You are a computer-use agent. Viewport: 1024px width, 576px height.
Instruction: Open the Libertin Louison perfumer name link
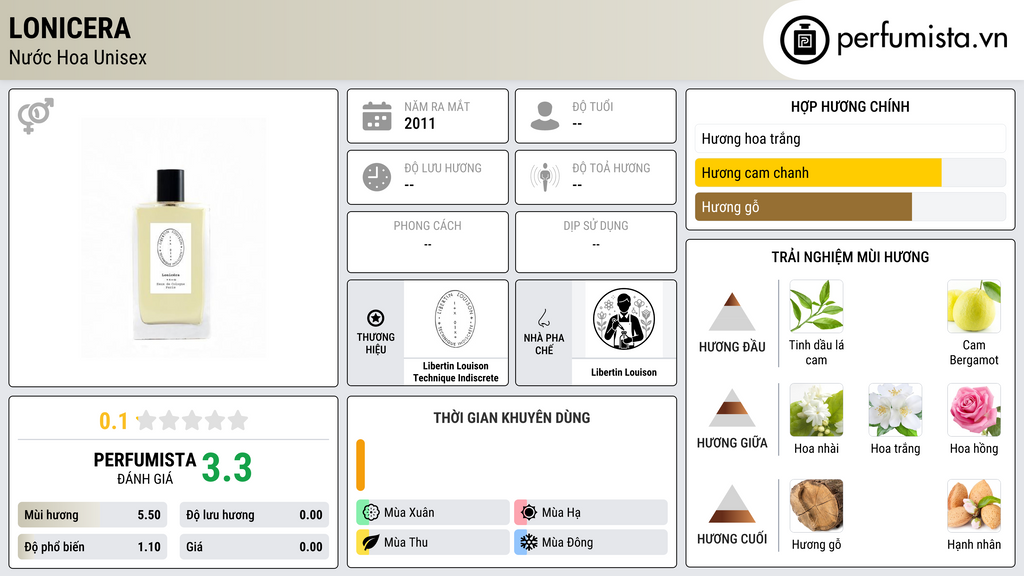click(624, 372)
